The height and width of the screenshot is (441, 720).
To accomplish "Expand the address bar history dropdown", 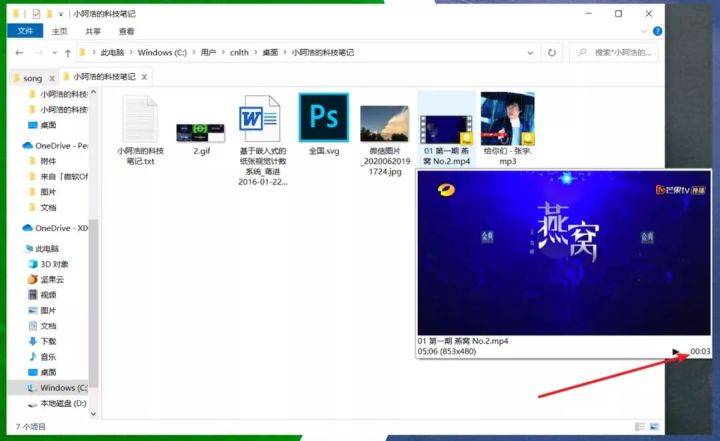I will click(x=530, y=53).
